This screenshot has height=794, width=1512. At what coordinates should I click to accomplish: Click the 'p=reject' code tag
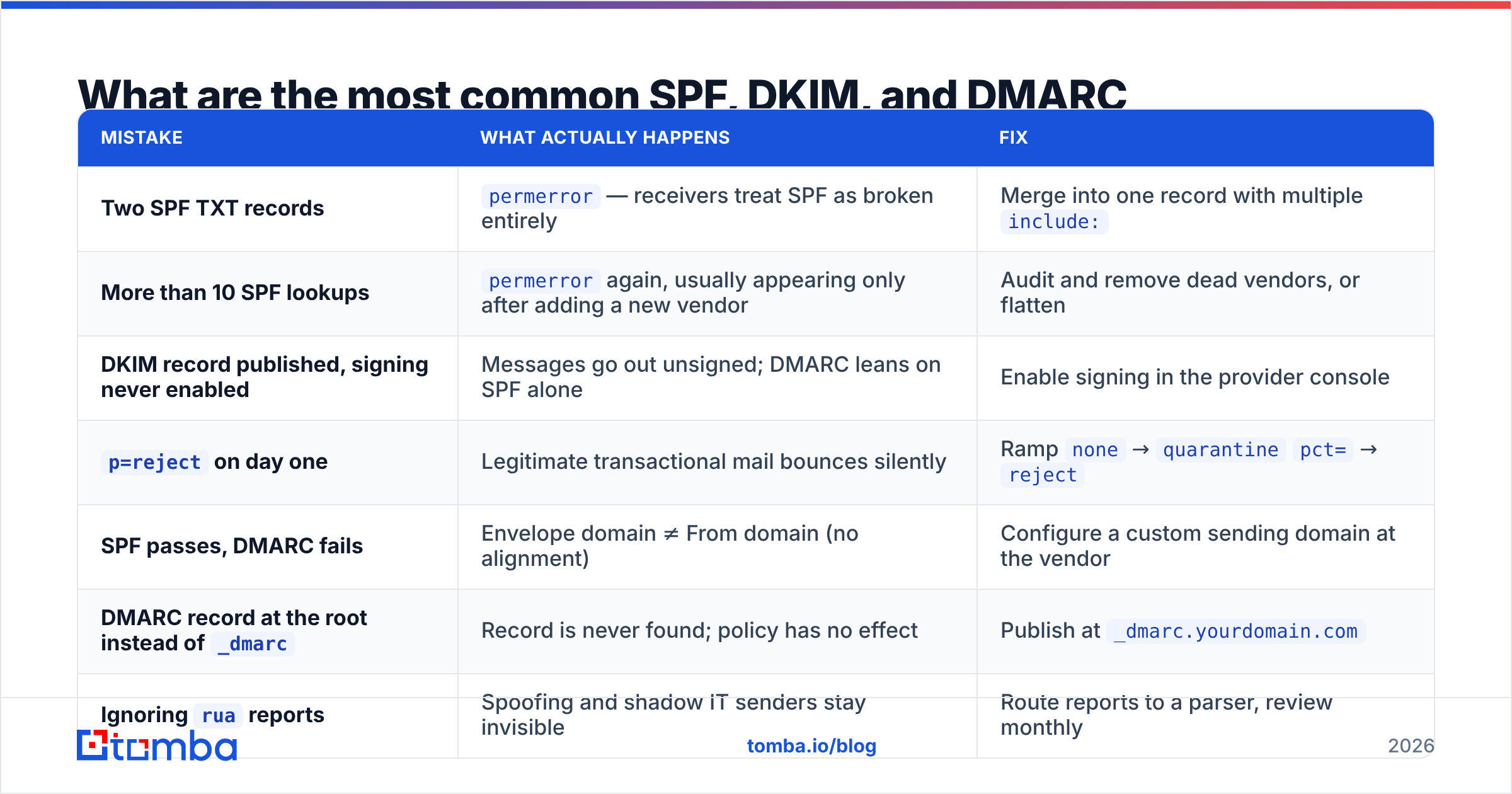154,462
